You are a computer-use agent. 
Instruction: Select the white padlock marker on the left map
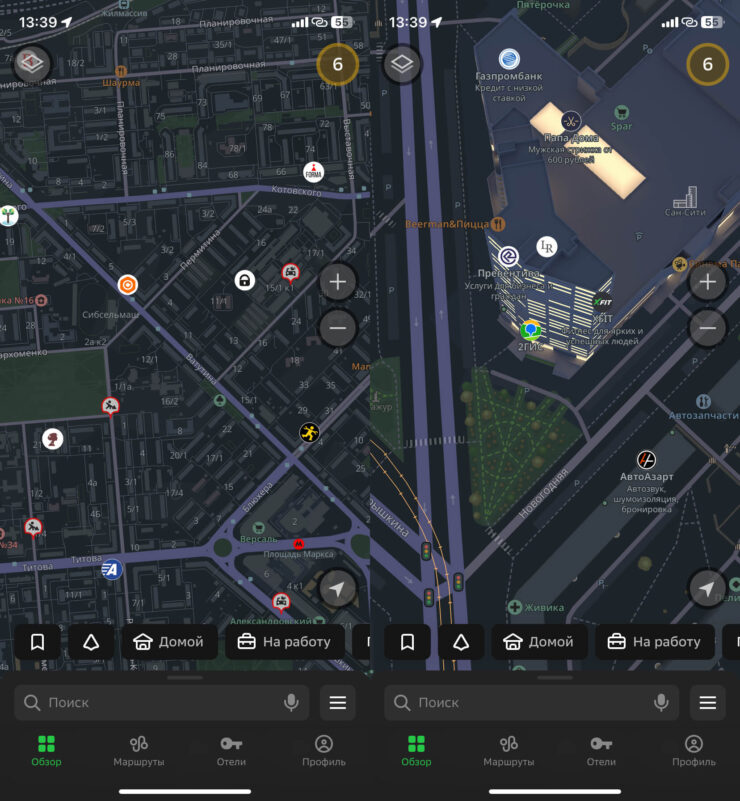[x=245, y=280]
